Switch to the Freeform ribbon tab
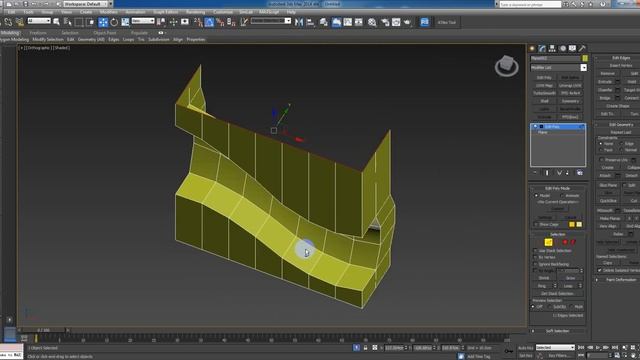Image resolution: width=640 pixels, height=360 pixels. pyautogui.click(x=38, y=33)
